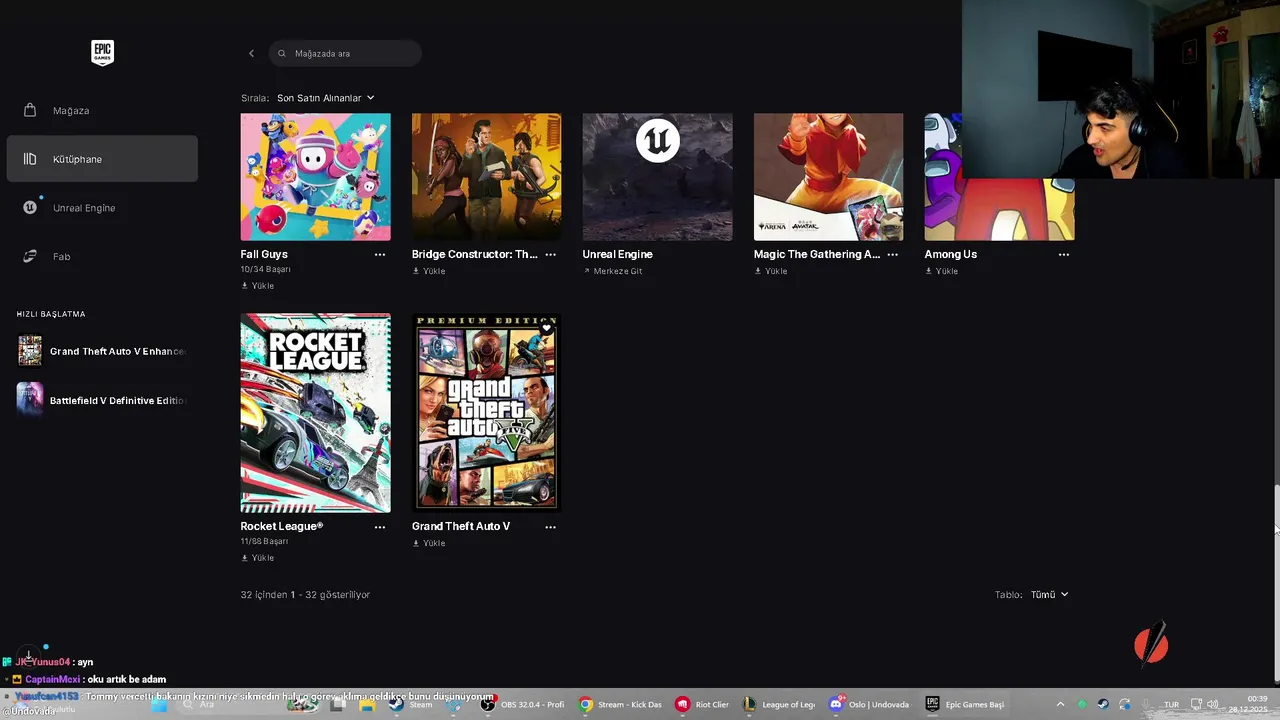Click Yükle under Magic The Gathering

tap(771, 271)
